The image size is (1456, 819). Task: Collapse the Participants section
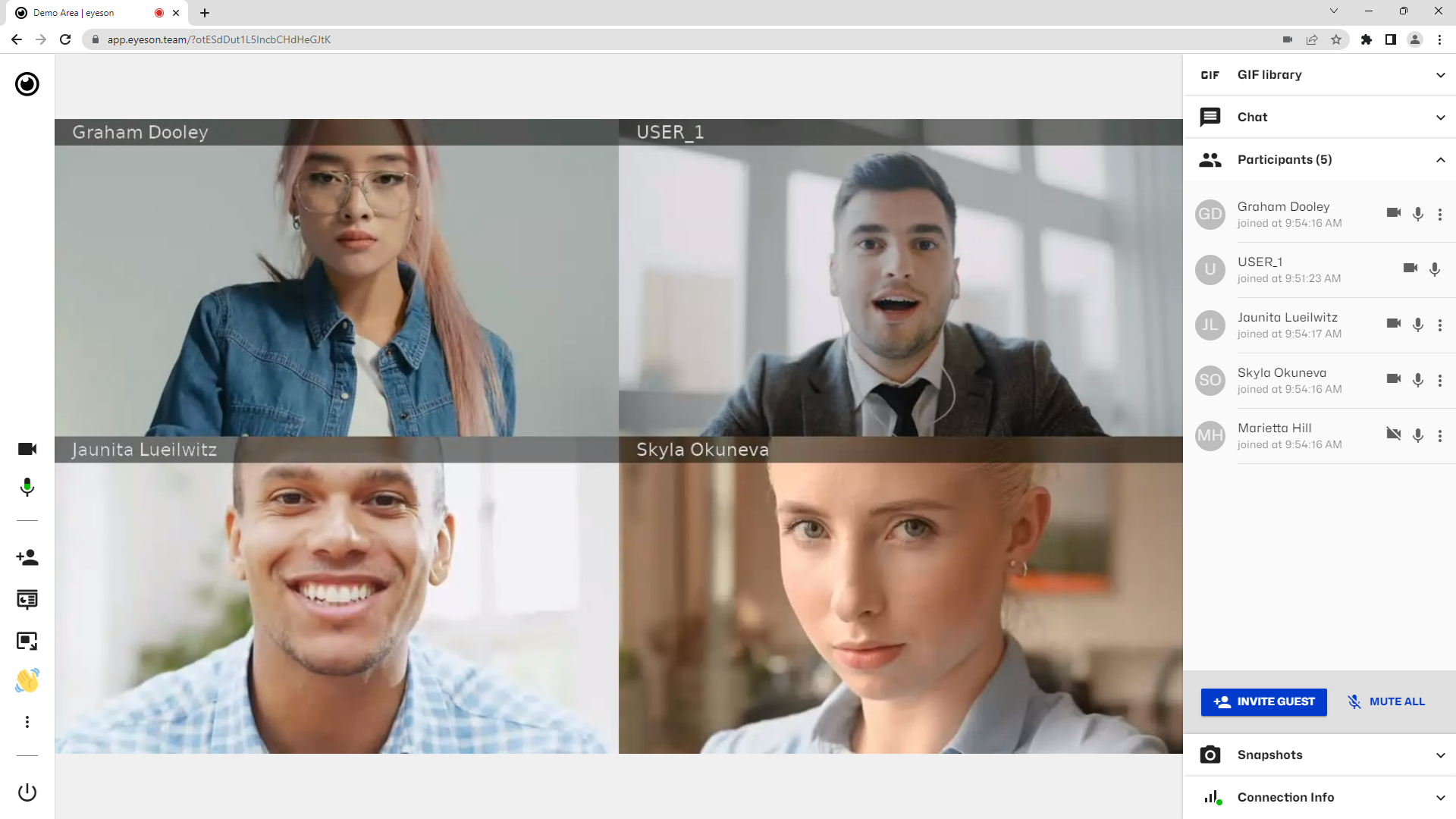point(1441,159)
